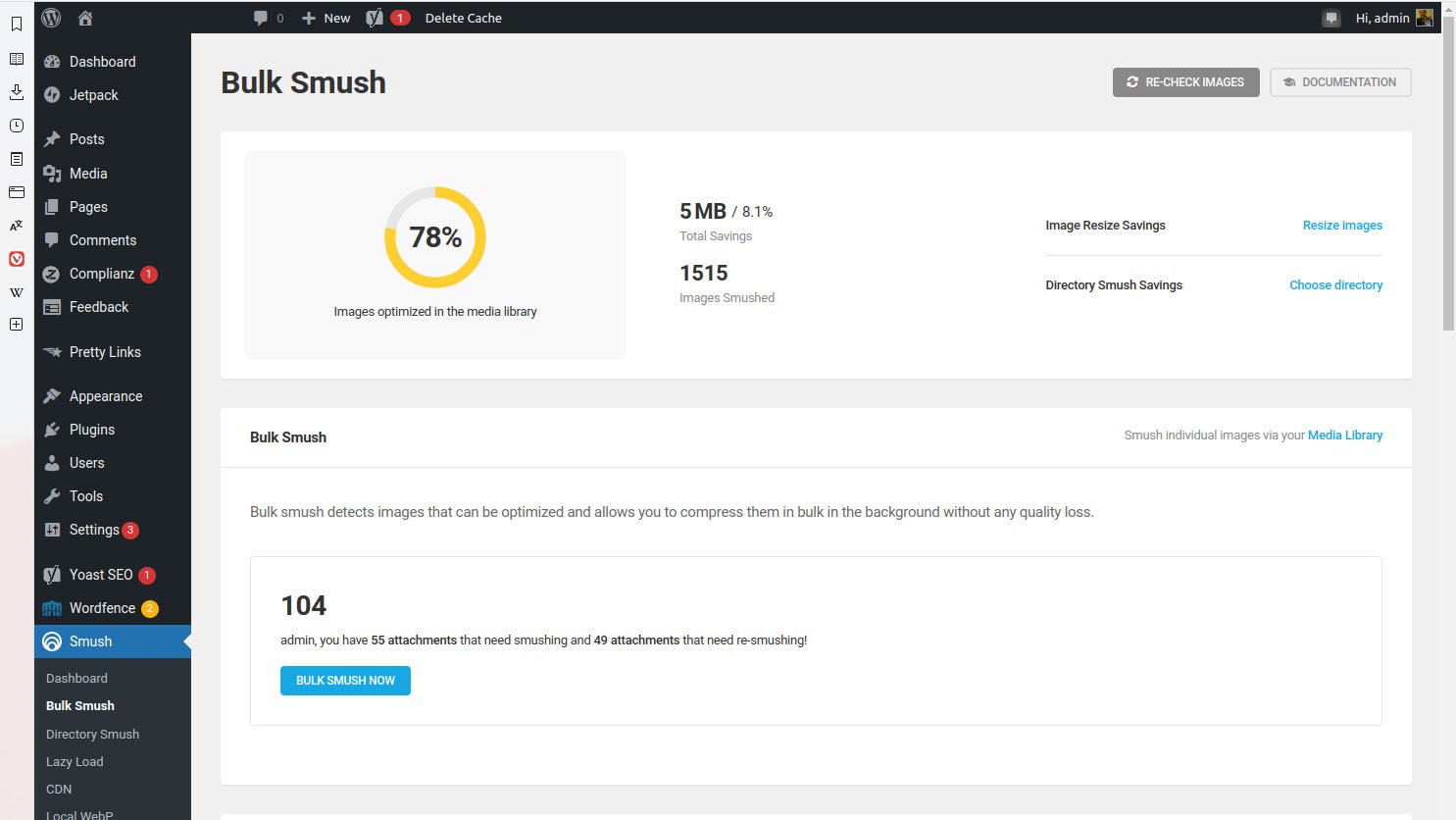
Task: Open the Downloads panel icon
Action: click(x=17, y=92)
